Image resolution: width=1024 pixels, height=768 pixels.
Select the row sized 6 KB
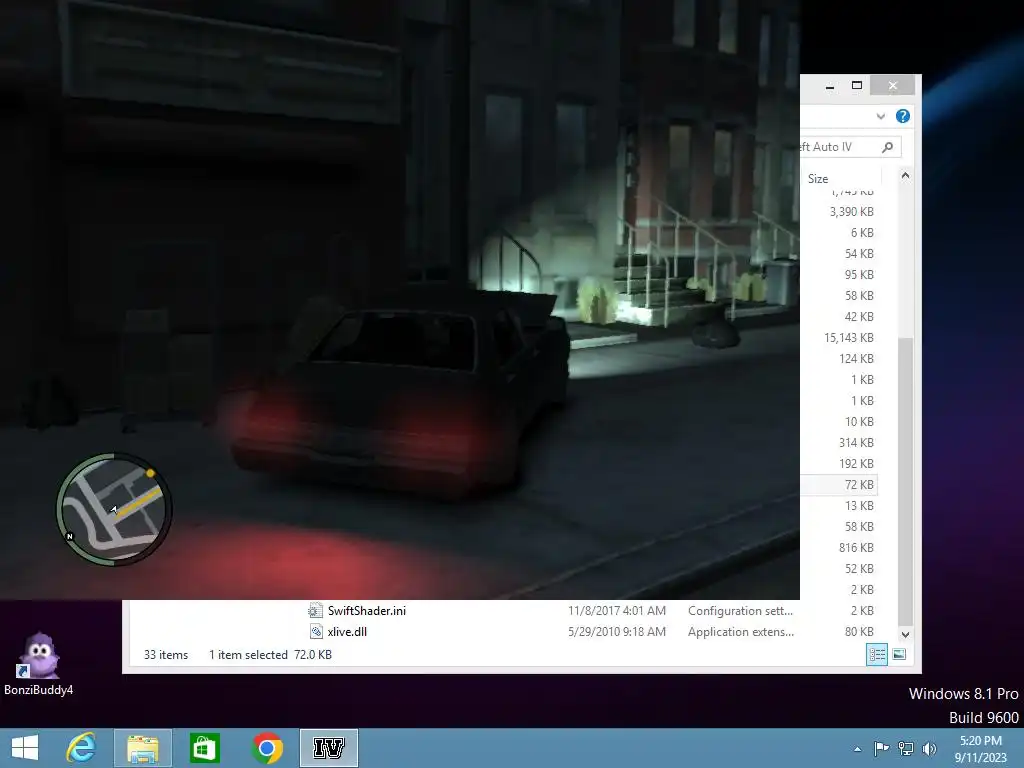click(x=862, y=232)
